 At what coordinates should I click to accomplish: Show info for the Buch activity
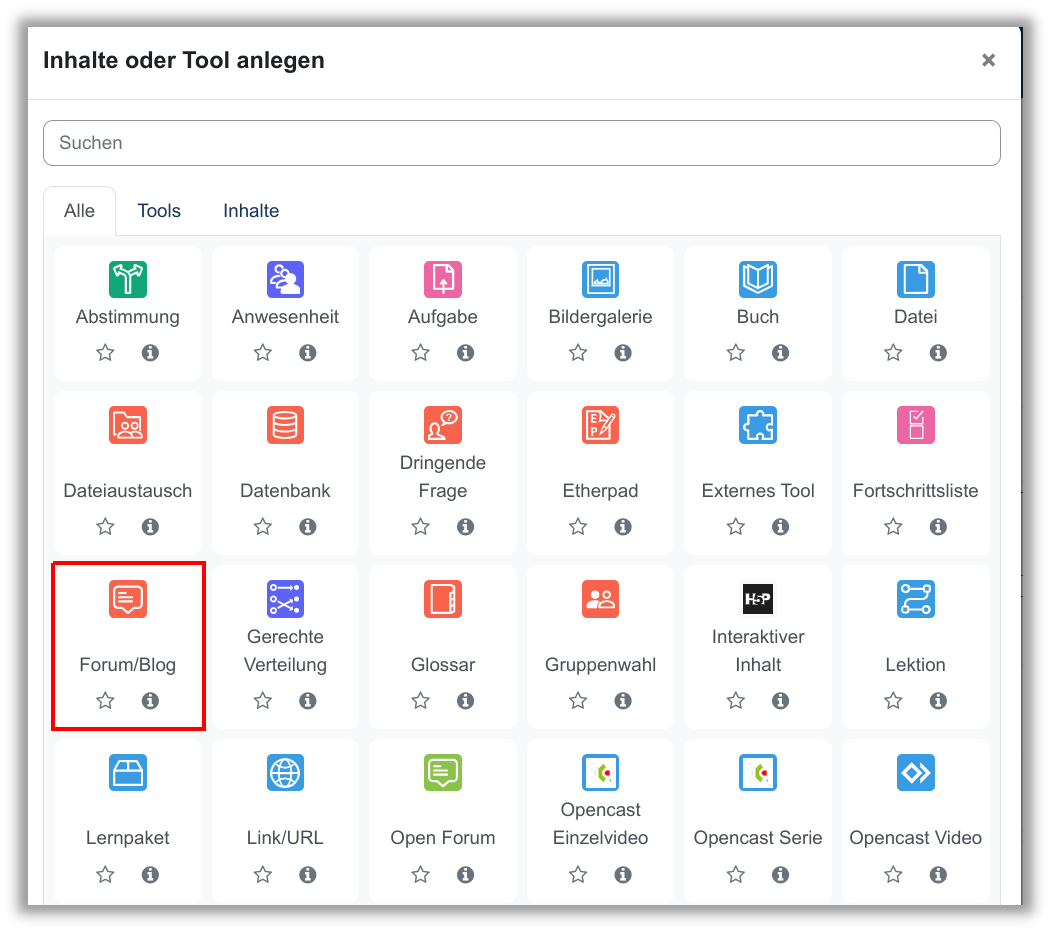pyautogui.click(x=781, y=353)
